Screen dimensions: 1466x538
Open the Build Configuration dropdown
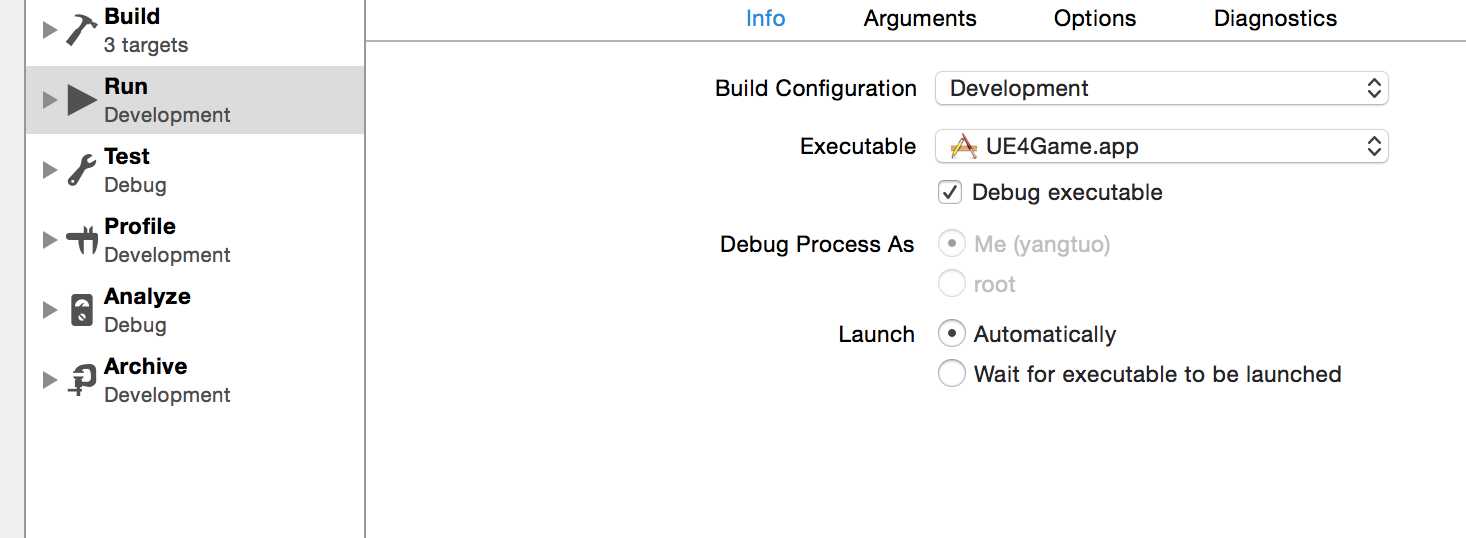tap(1161, 88)
